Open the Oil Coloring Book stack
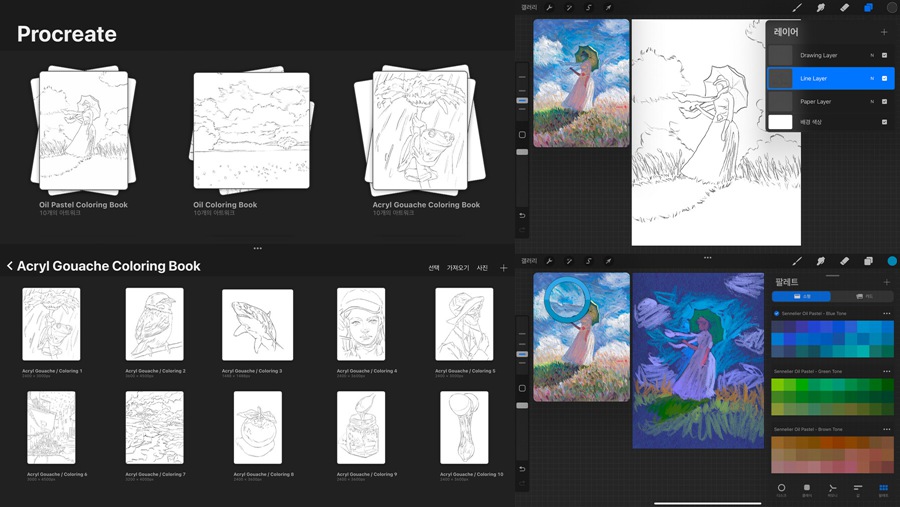 point(236,128)
